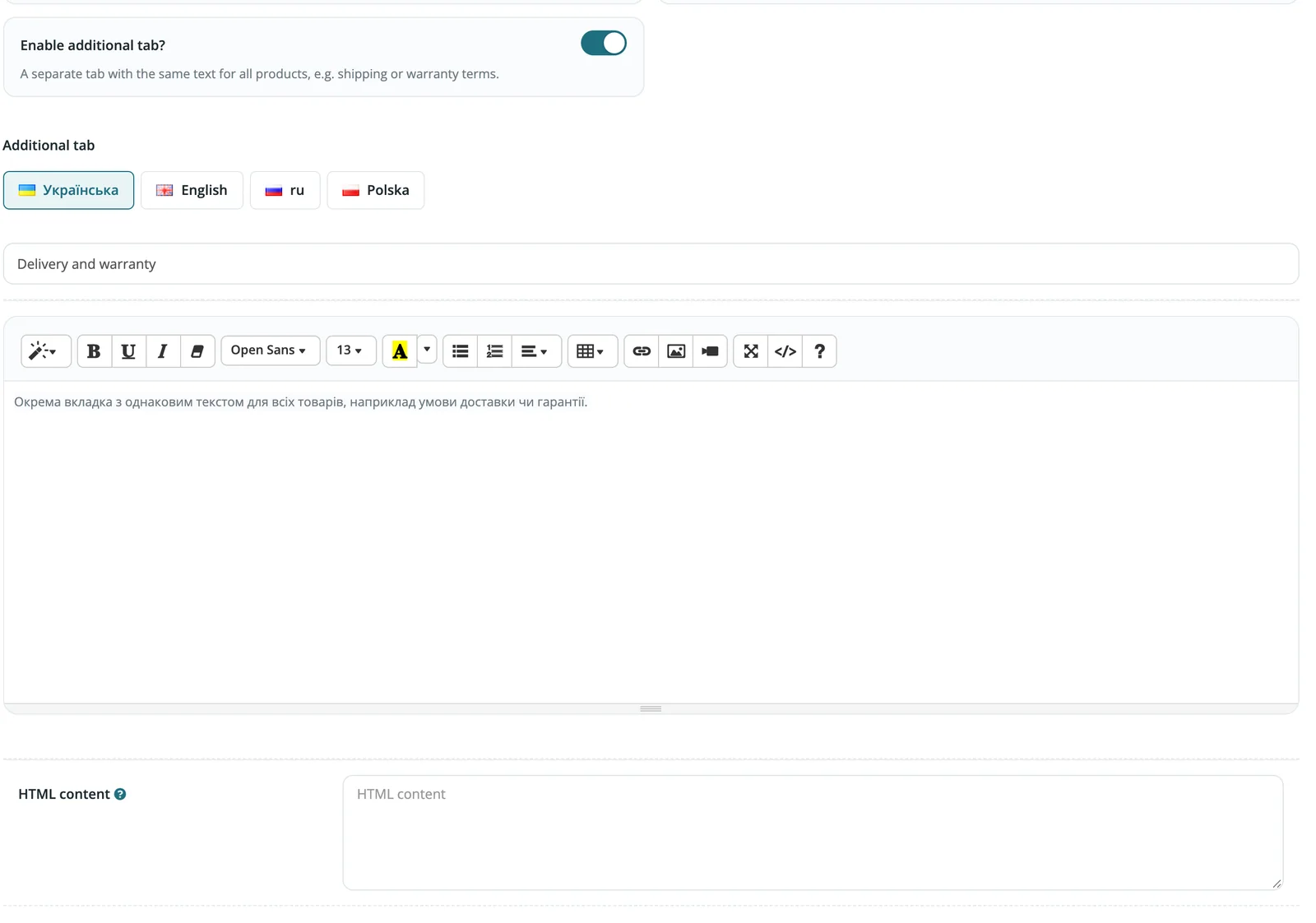The image size is (1316, 923).
Task: Click the eraser remove-formatting icon
Action: (x=197, y=351)
